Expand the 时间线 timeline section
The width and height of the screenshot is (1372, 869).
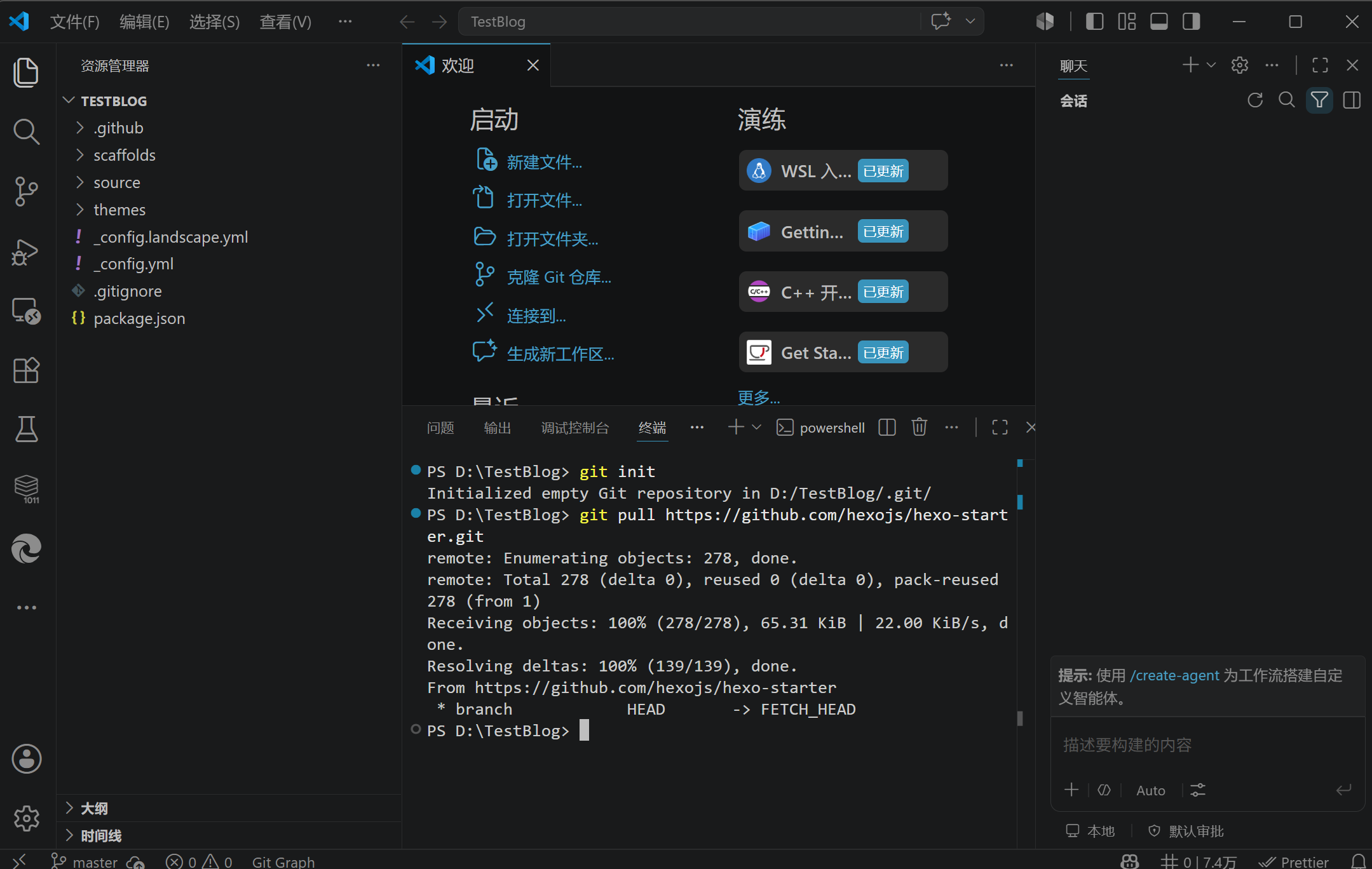pos(229,835)
